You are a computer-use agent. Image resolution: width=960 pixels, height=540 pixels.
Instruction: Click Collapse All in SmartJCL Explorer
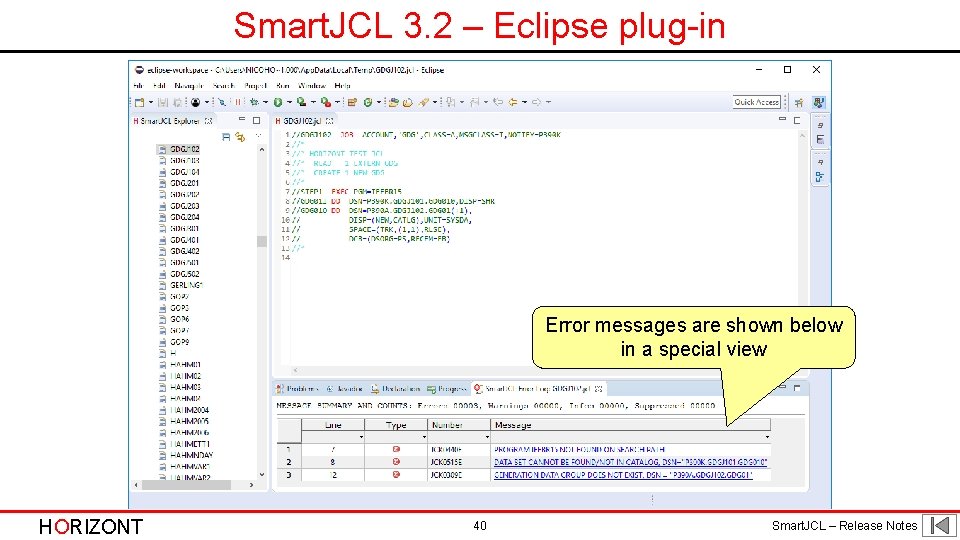click(226, 137)
